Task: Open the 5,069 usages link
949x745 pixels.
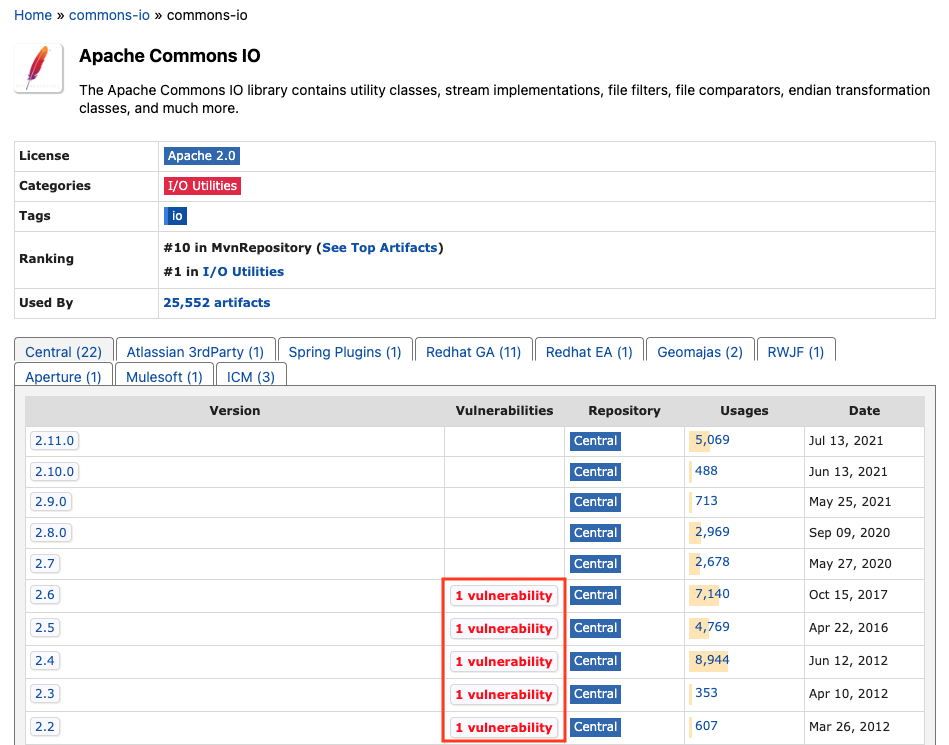Action: 712,440
